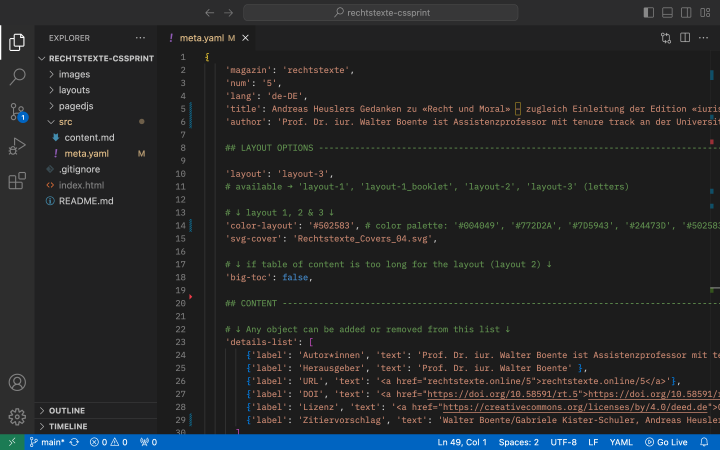720x450 pixels.
Task: Click the command center search box rechtstexte-cssprint
Action: pos(381,12)
